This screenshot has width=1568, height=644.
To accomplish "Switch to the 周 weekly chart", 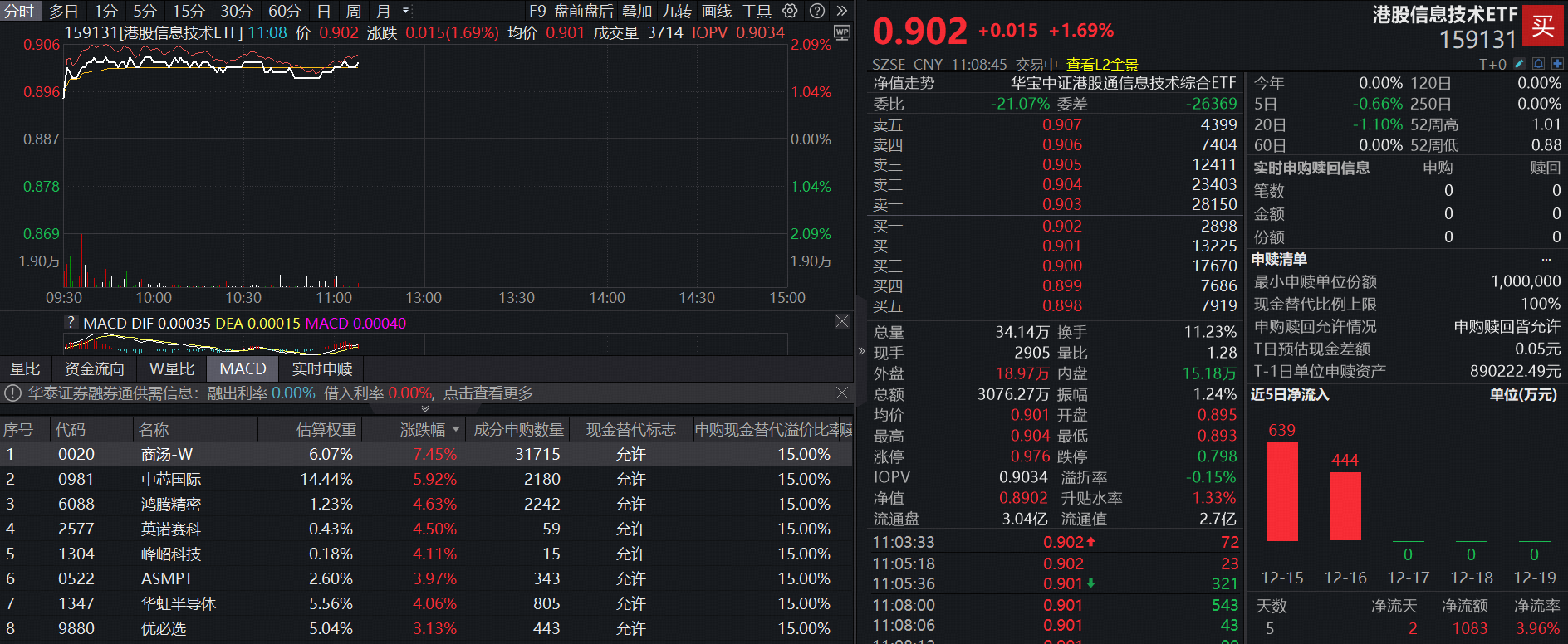I will click(x=354, y=11).
